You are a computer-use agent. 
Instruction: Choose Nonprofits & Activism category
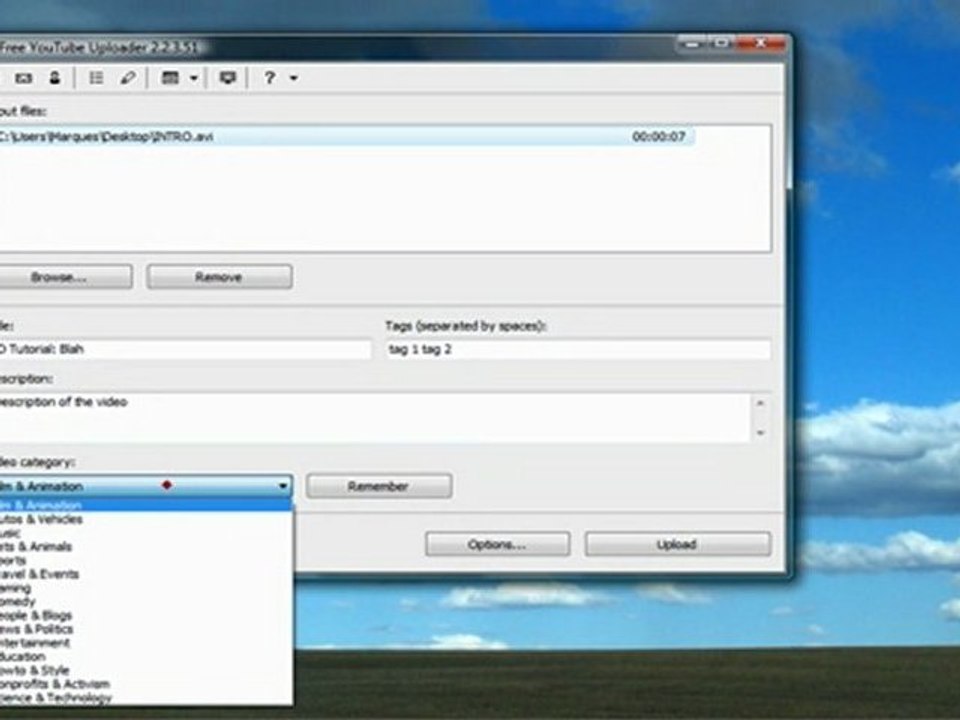[146, 684]
